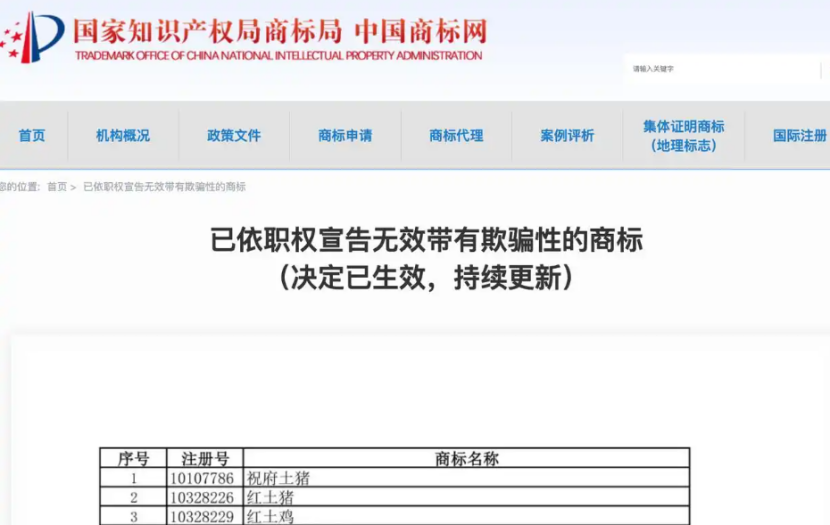
Task: Click registration number 10107786
Action: [x=202, y=478]
